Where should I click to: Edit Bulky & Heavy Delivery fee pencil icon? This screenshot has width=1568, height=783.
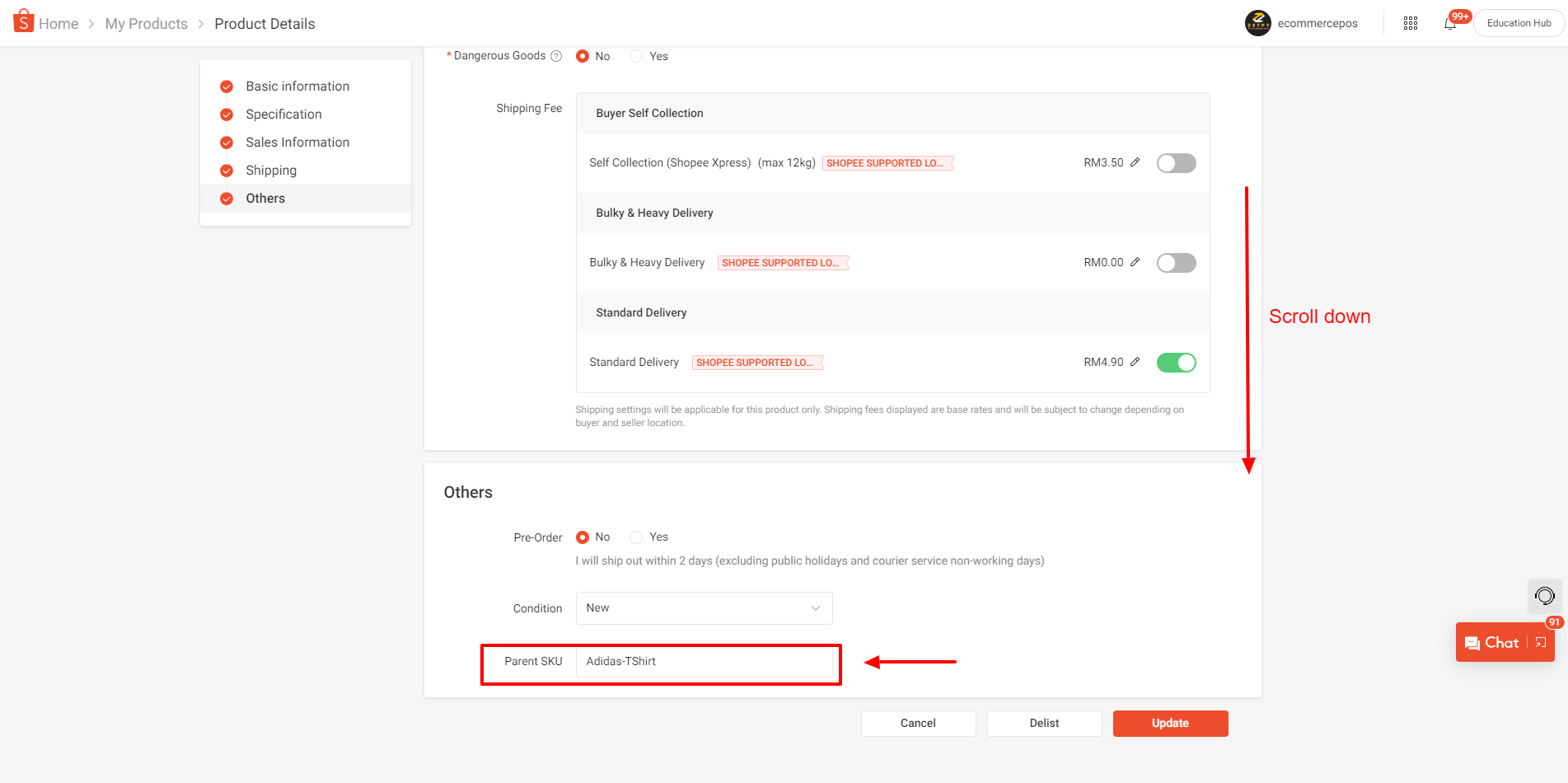pos(1135,262)
